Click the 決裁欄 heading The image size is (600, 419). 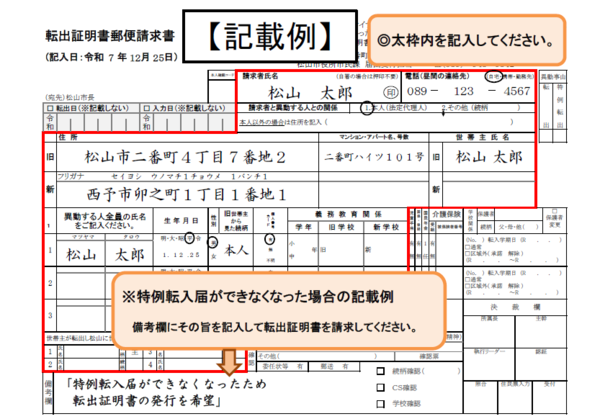point(515,307)
